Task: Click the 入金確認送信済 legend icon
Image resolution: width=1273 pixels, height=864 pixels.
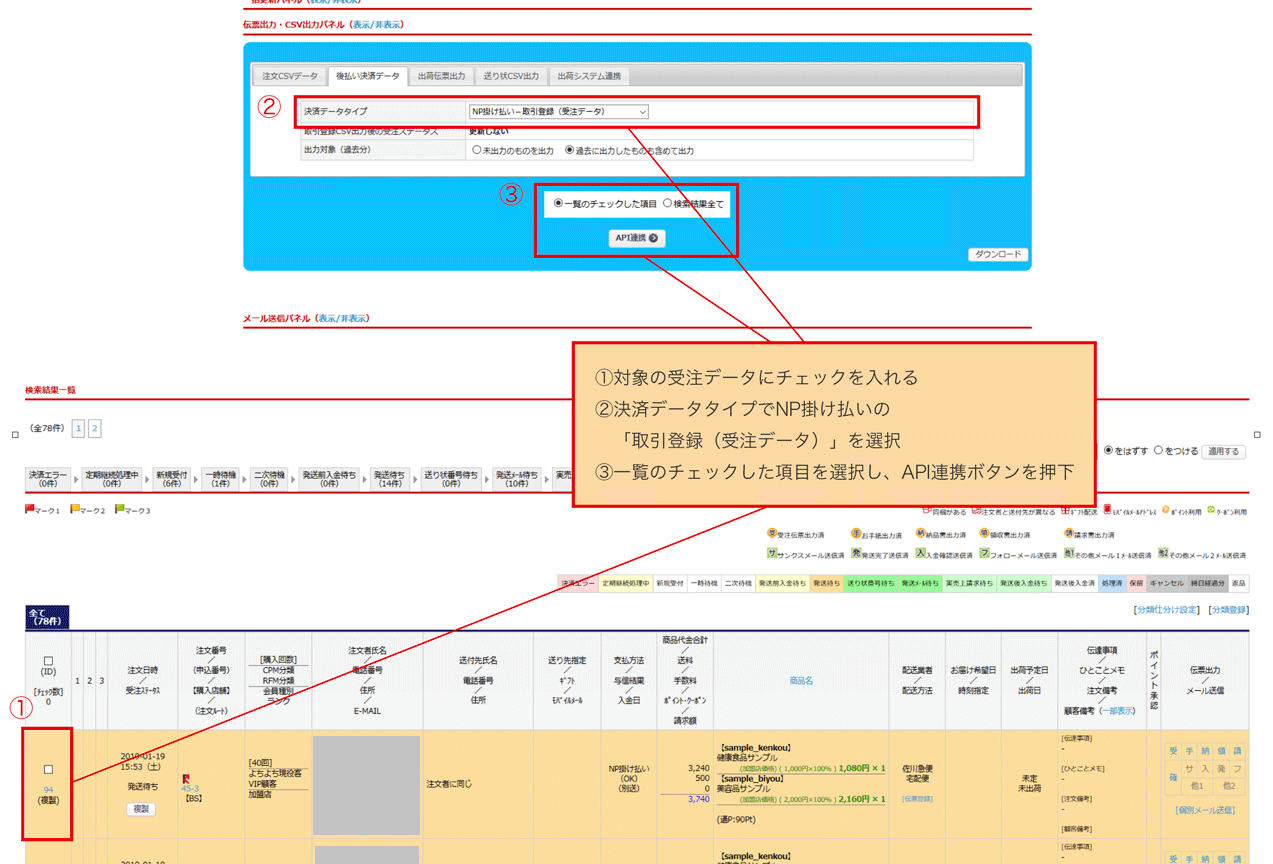Action: 920,554
